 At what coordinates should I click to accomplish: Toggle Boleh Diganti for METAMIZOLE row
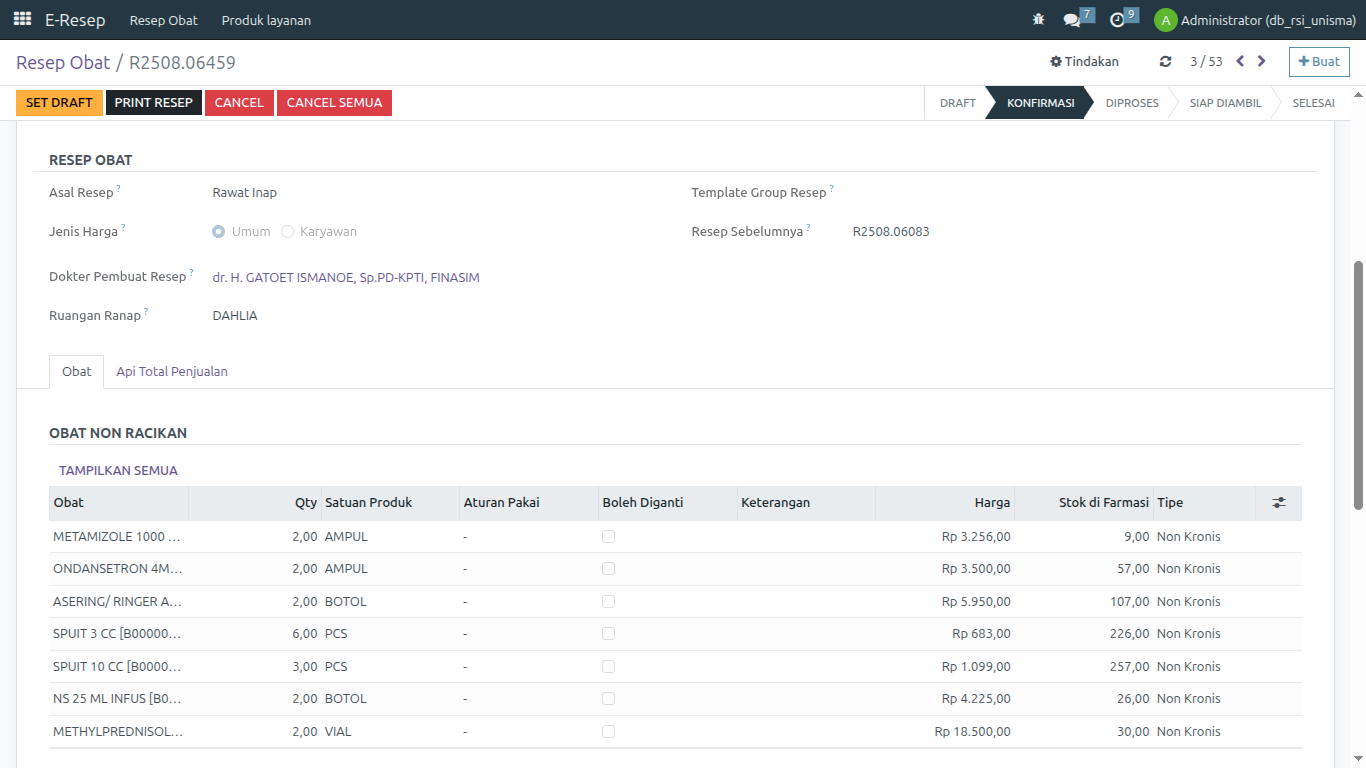pyautogui.click(x=608, y=537)
